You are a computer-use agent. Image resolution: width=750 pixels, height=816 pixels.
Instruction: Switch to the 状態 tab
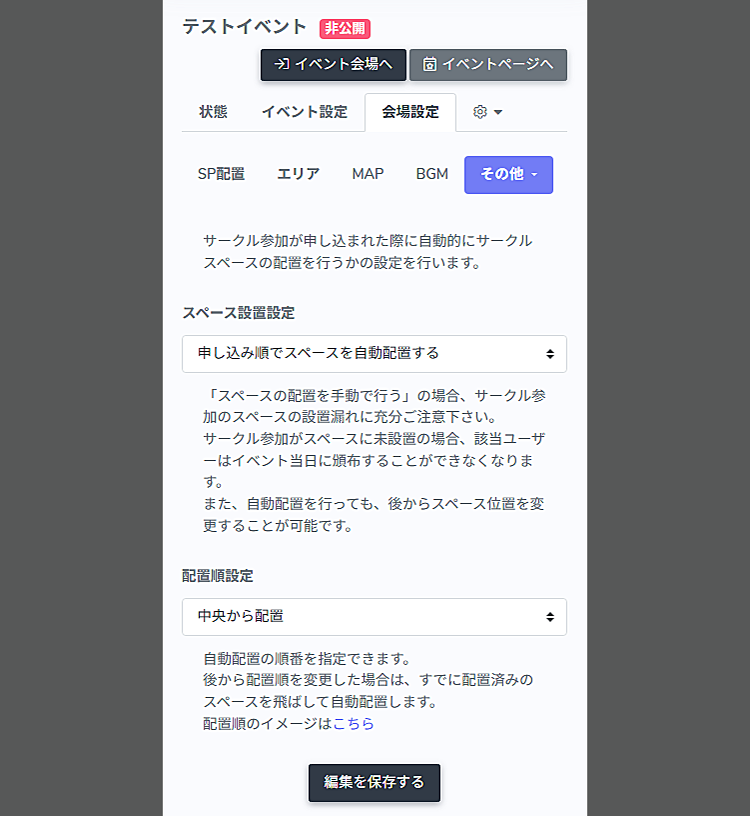(213, 112)
